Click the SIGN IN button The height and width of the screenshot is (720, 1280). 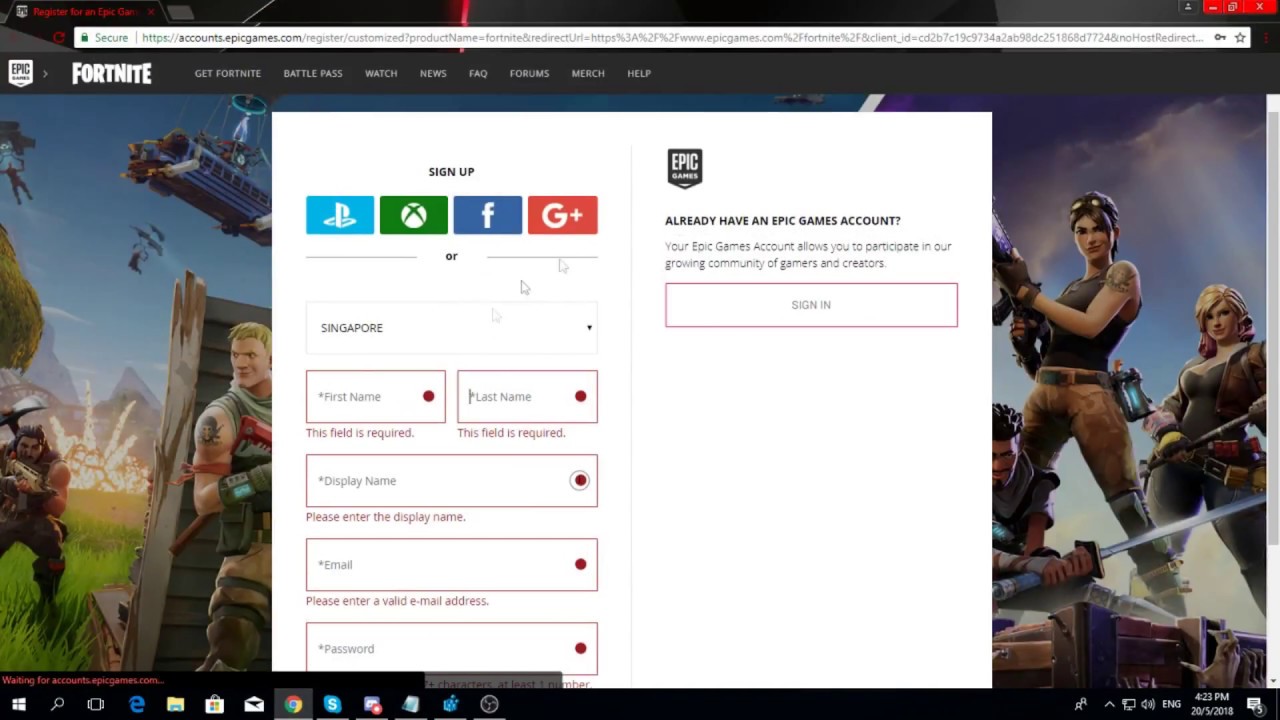click(811, 305)
